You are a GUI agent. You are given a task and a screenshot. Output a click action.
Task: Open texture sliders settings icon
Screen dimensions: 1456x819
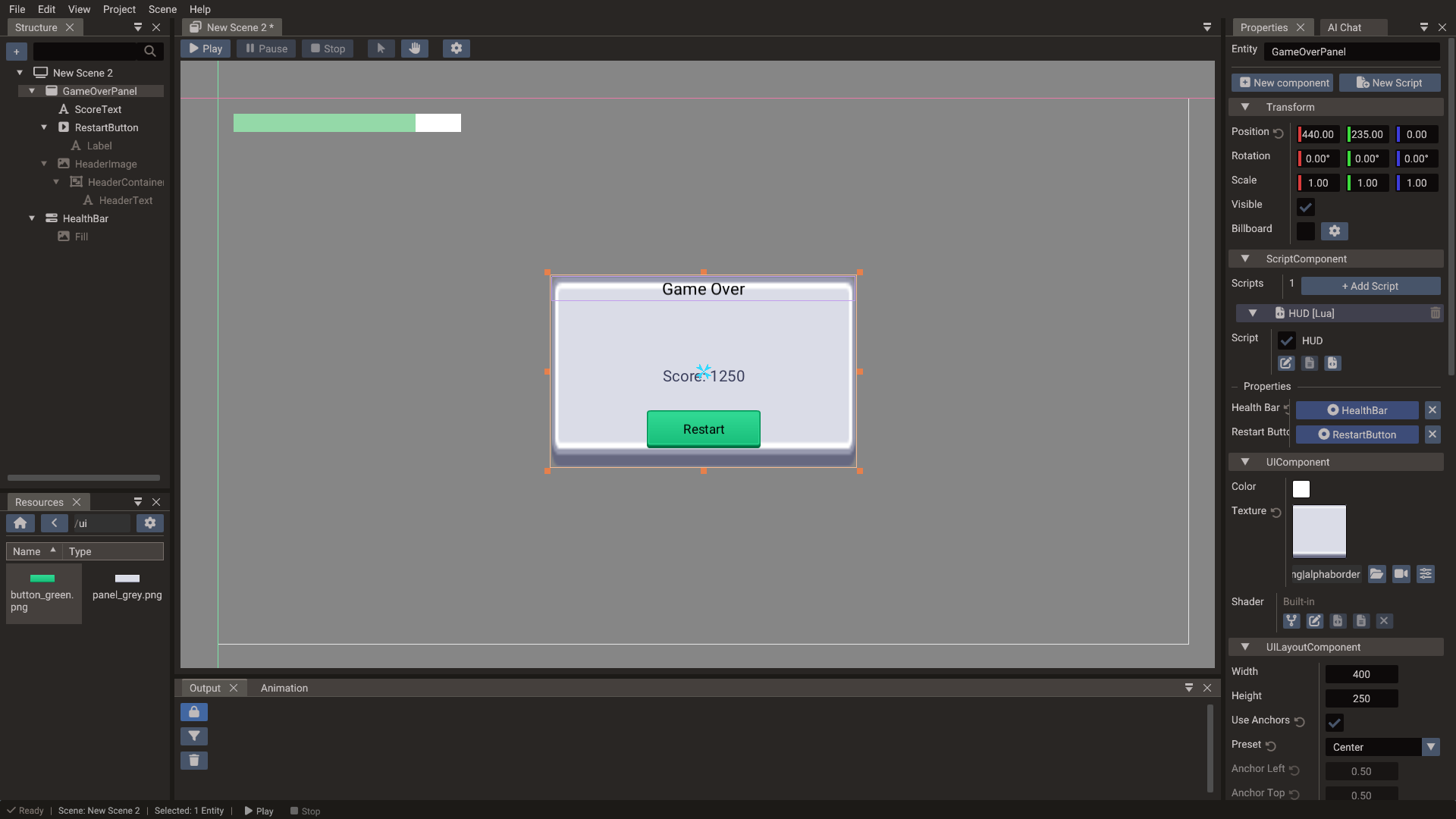[1426, 574]
